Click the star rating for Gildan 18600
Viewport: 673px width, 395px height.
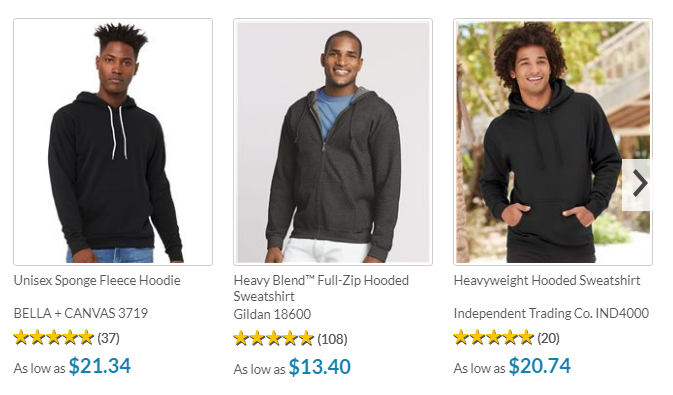[x=273, y=339]
